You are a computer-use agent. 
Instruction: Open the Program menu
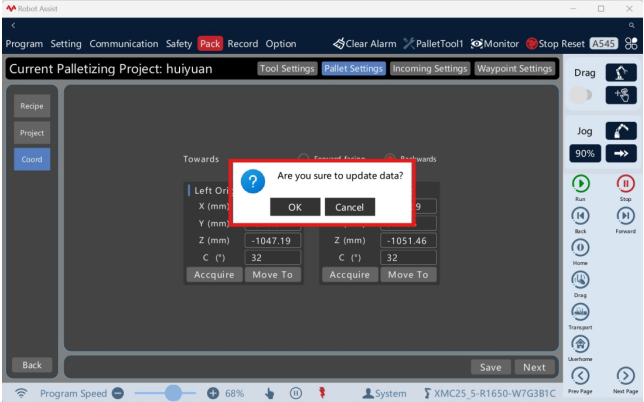(24, 44)
